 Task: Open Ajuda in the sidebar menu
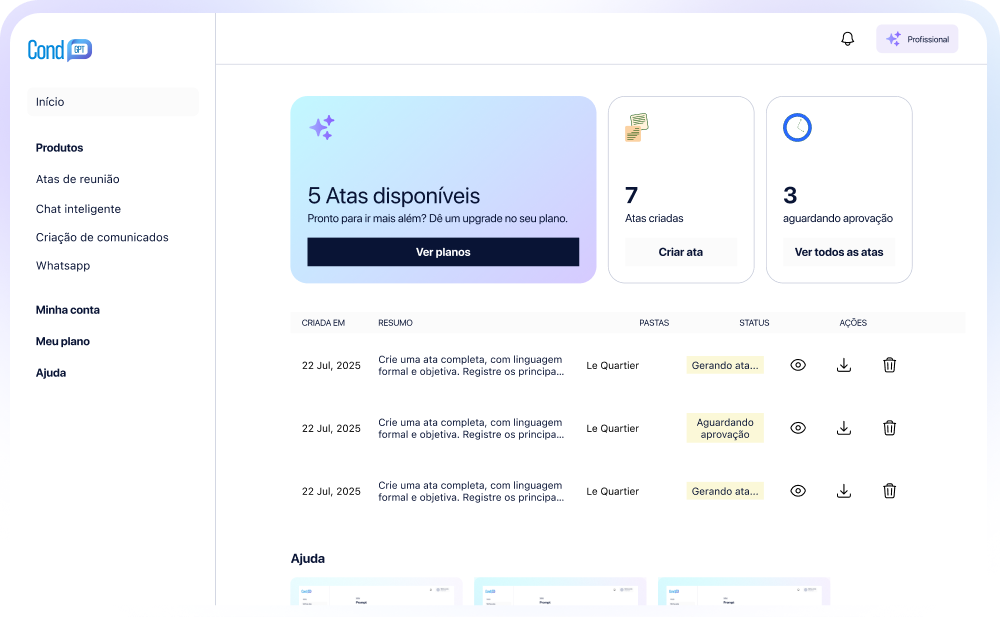point(51,373)
